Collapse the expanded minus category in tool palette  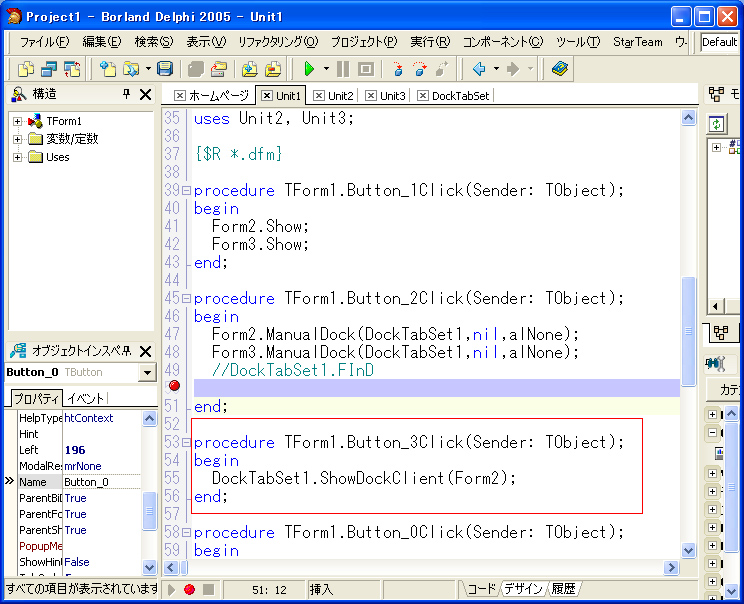[712, 432]
